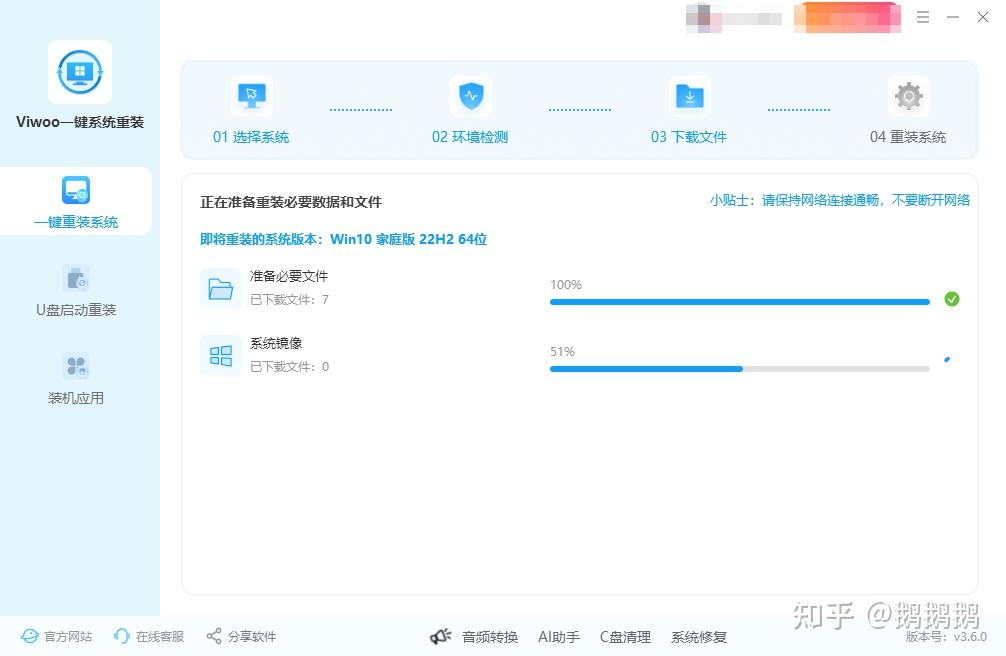Image resolution: width=1006 pixels, height=656 pixels.
Task: Click the U盘启动重装 USB drive icon
Action: (x=76, y=278)
